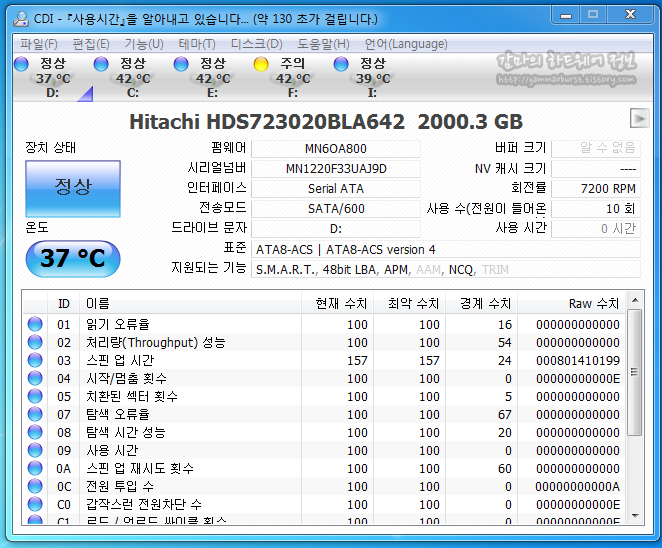Click threshold value 67 in row 07

pyautogui.click(x=505, y=415)
